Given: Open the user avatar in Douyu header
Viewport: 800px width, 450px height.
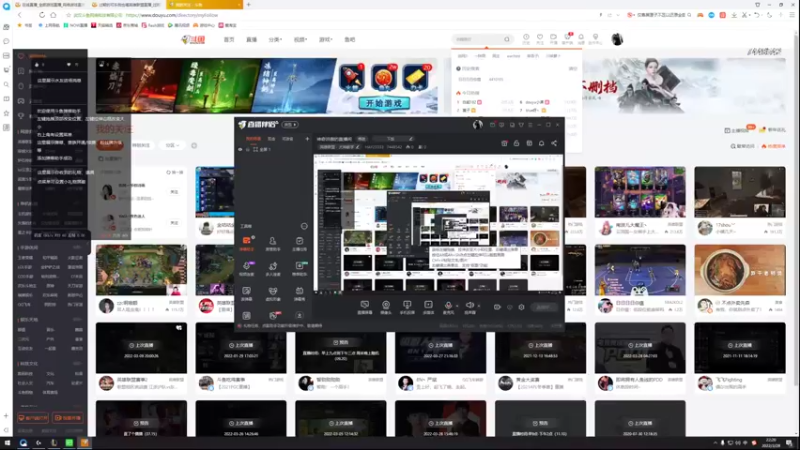Looking at the screenshot, I should tap(617, 39).
